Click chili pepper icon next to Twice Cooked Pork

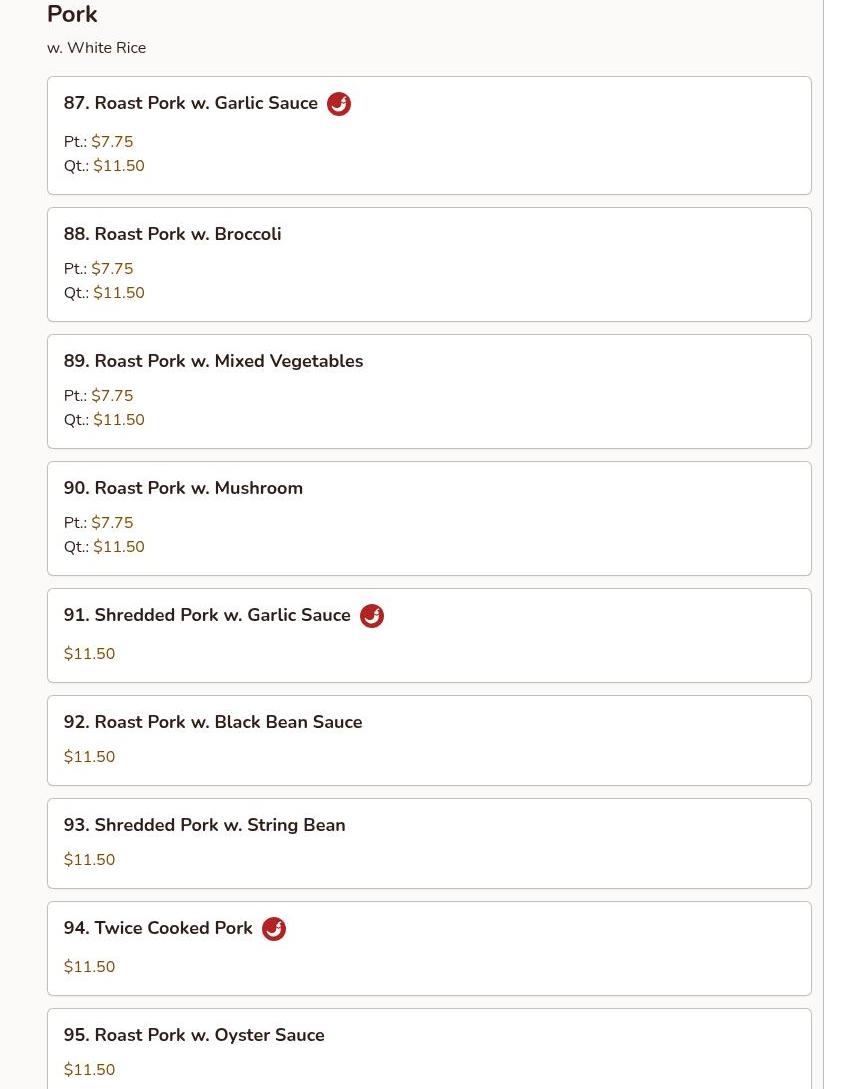coord(274,929)
